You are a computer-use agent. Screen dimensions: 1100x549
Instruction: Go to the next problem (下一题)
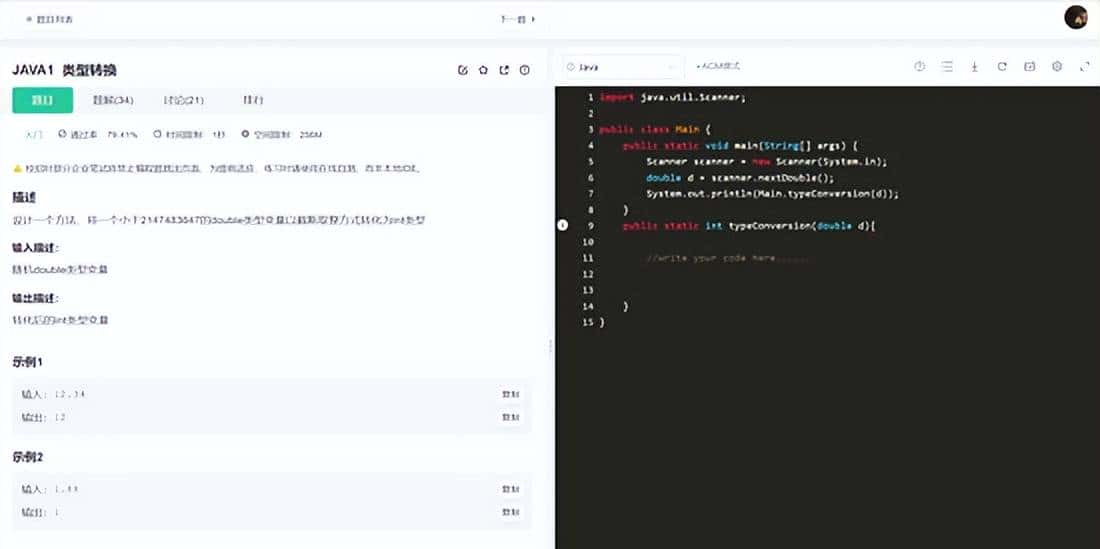pyautogui.click(x=518, y=19)
